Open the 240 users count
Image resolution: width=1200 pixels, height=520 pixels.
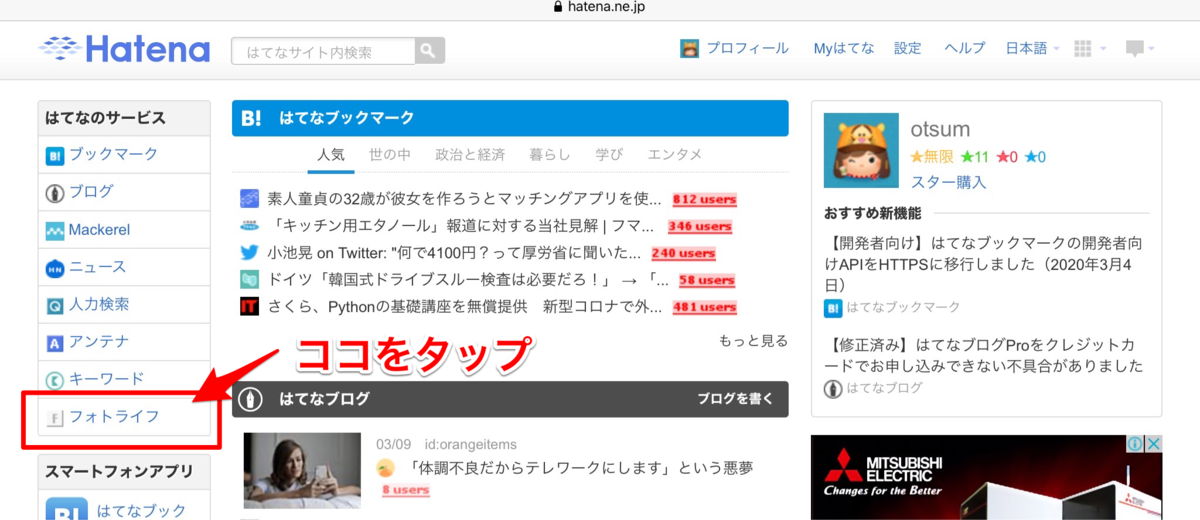[684, 253]
